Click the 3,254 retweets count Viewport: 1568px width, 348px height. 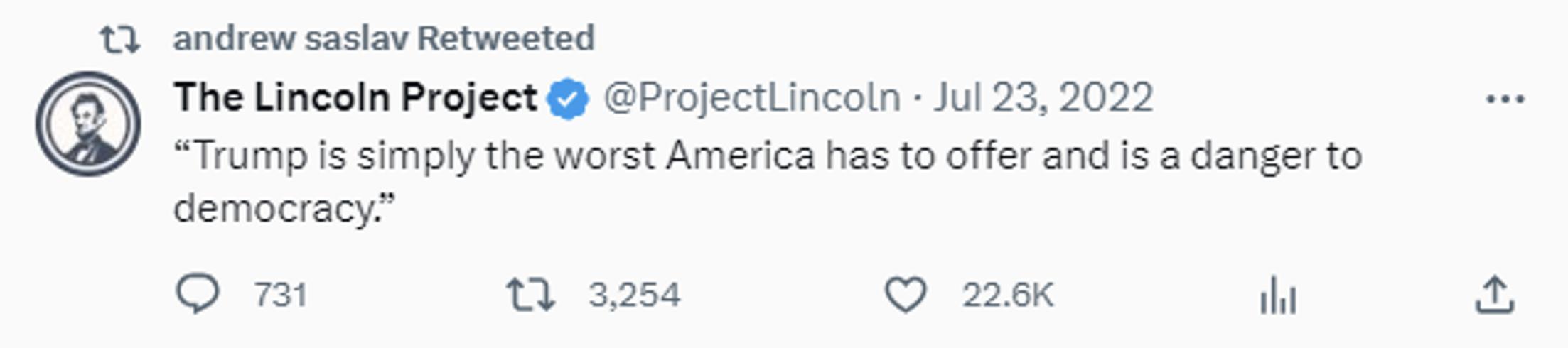click(634, 295)
